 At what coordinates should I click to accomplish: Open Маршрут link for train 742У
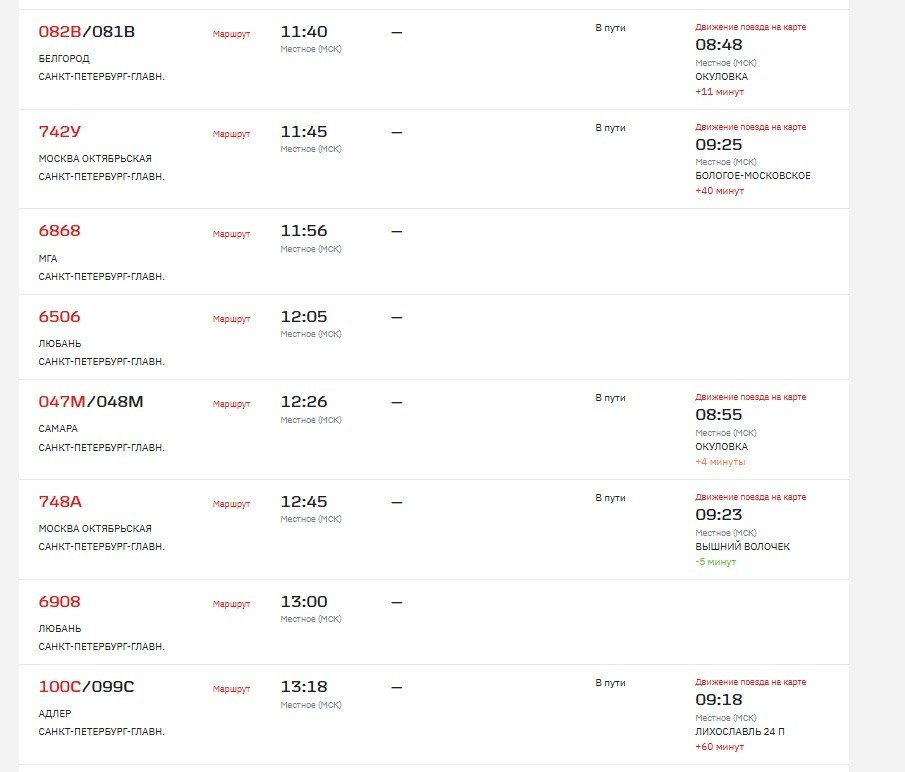[231, 134]
